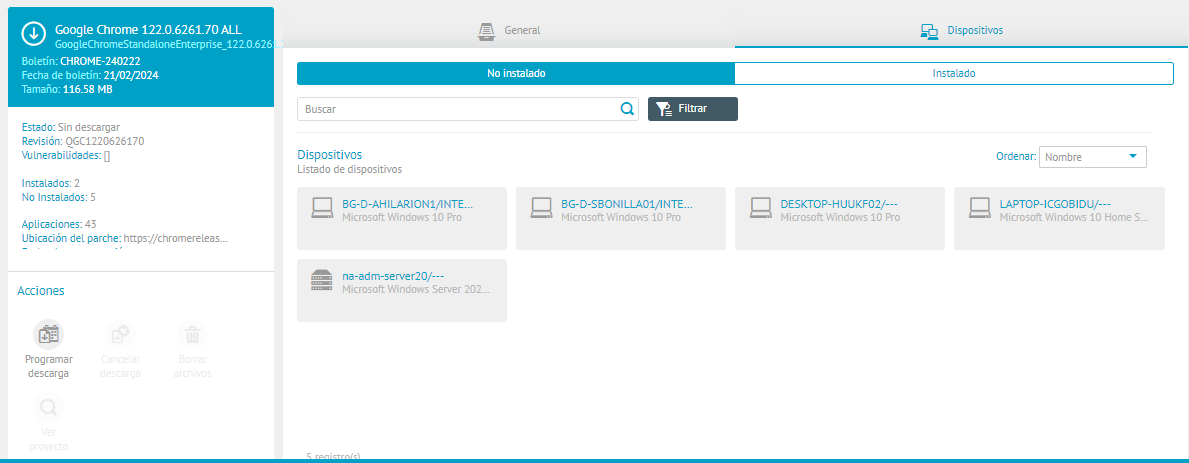Image resolution: width=1189 pixels, height=463 pixels.
Task: Click the Borrar archivos trash icon
Action: pos(193,334)
